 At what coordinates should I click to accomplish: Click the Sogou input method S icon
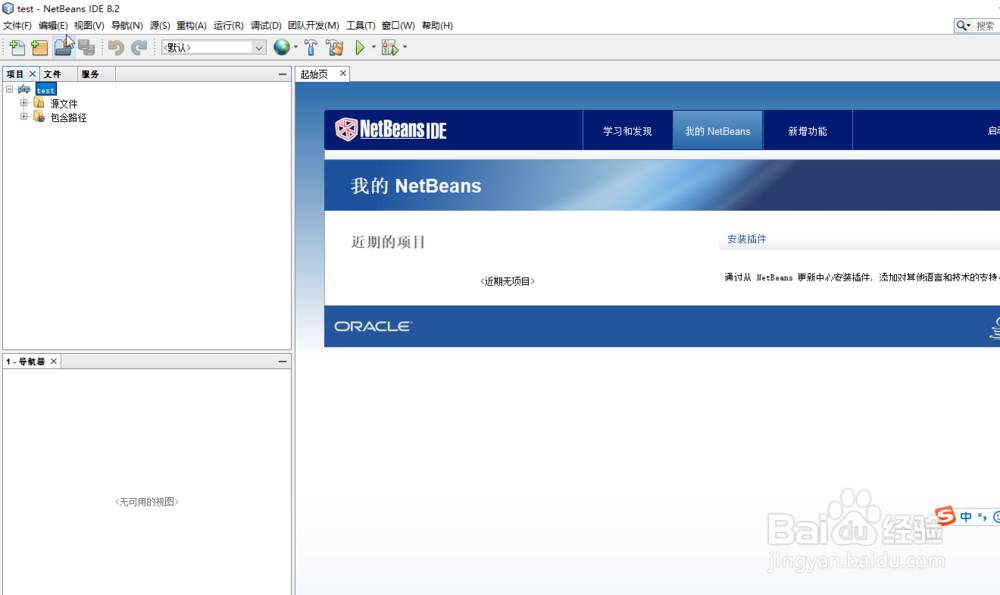[945, 515]
